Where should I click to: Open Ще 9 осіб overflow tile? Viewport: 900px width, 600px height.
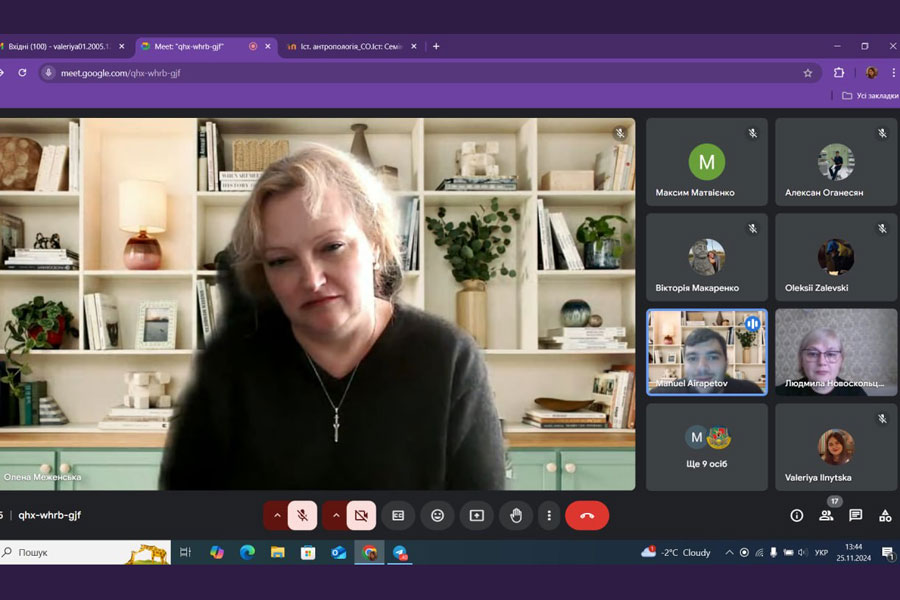coord(707,447)
